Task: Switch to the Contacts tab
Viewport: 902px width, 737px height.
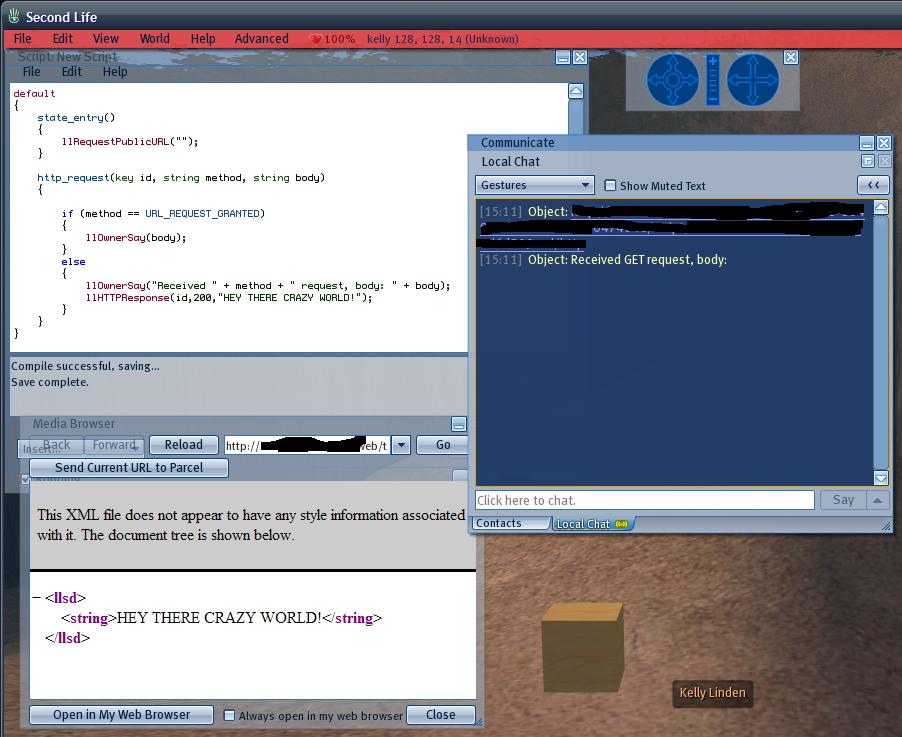Action: [x=511, y=523]
